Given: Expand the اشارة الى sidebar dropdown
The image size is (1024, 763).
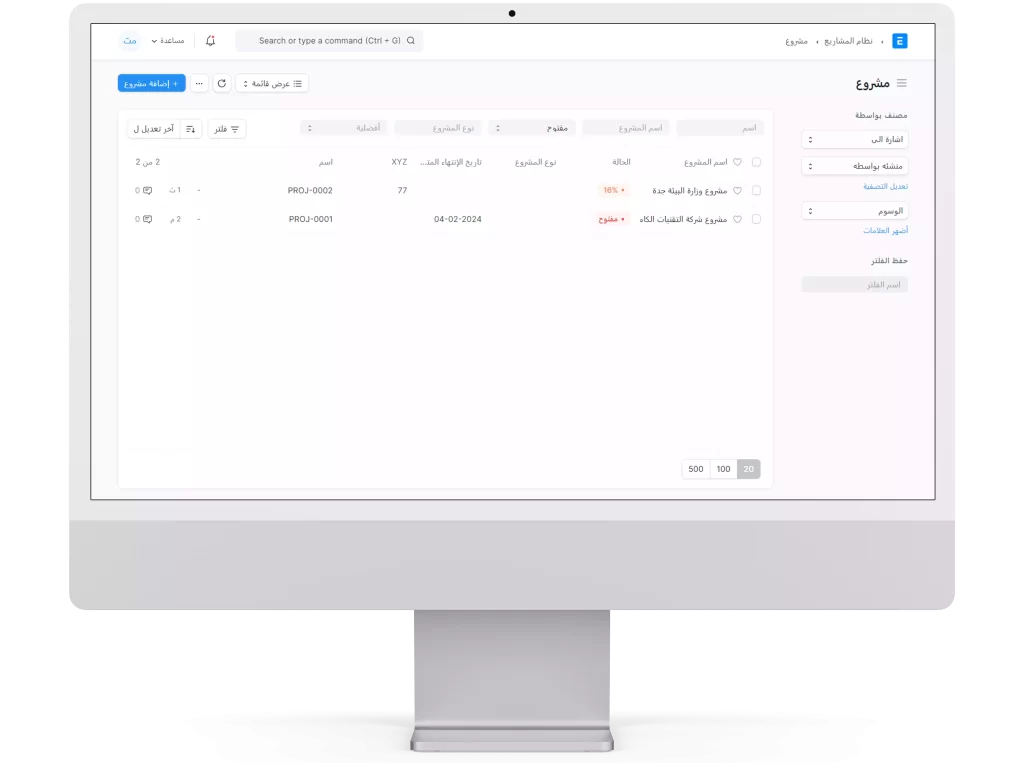Looking at the screenshot, I should click(854, 140).
